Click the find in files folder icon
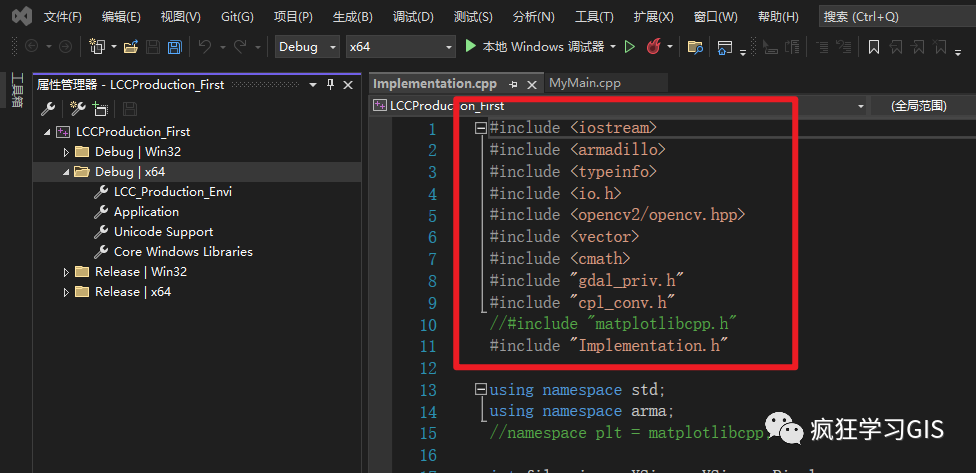 (x=695, y=47)
